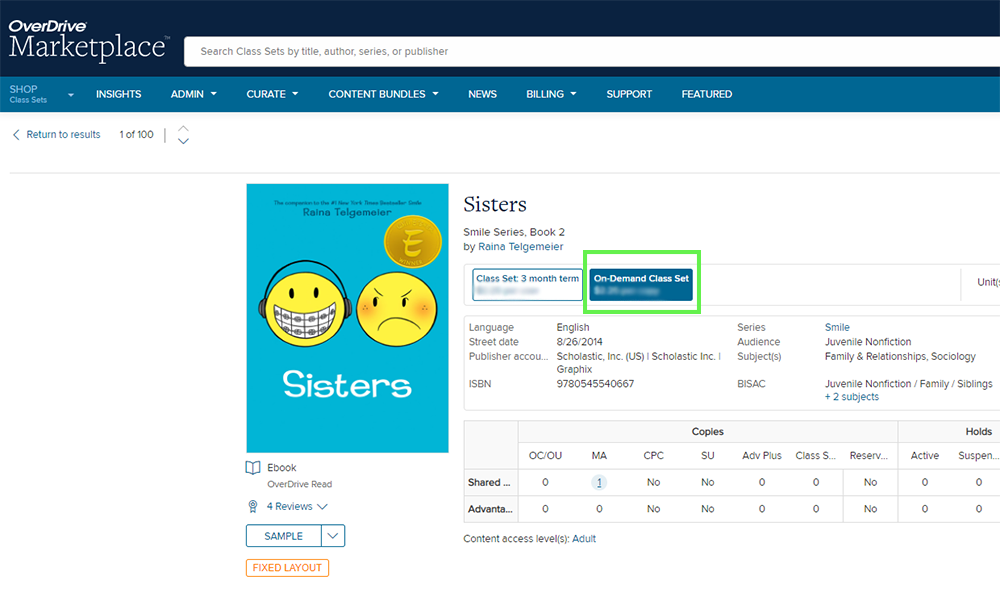The height and width of the screenshot is (597, 1000).
Task: Click the ISBN value 9780545540667
Action: point(595,384)
